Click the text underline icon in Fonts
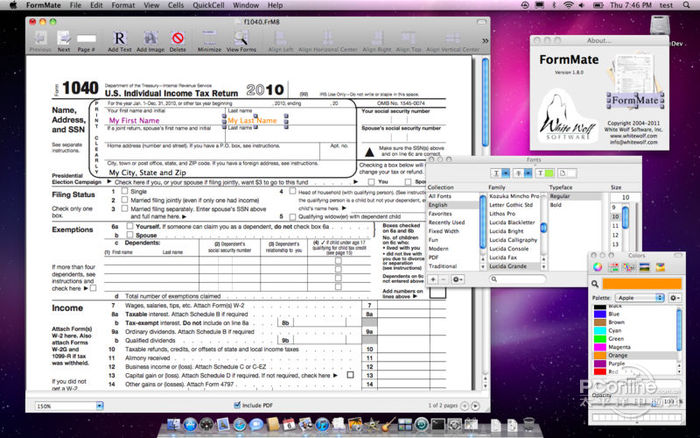Image resolution: width=700 pixels, height=438 pixels. pyautogui.click(x=500, y=173)
